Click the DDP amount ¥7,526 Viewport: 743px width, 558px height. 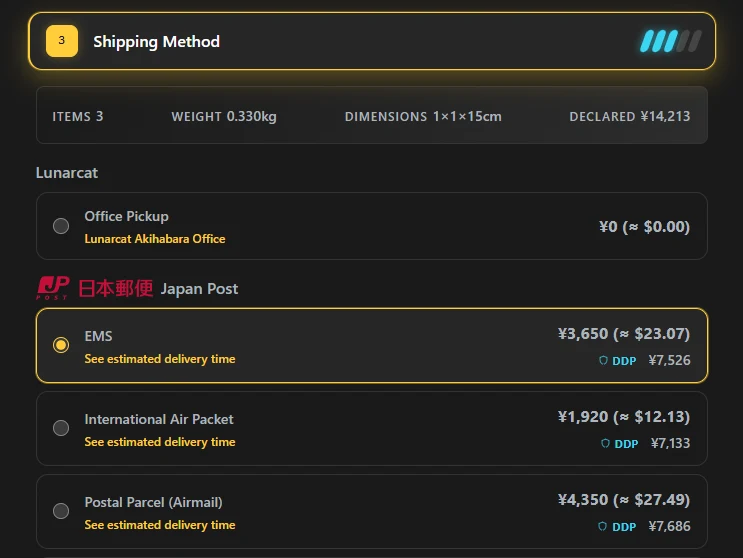click(x=669, y=360)
